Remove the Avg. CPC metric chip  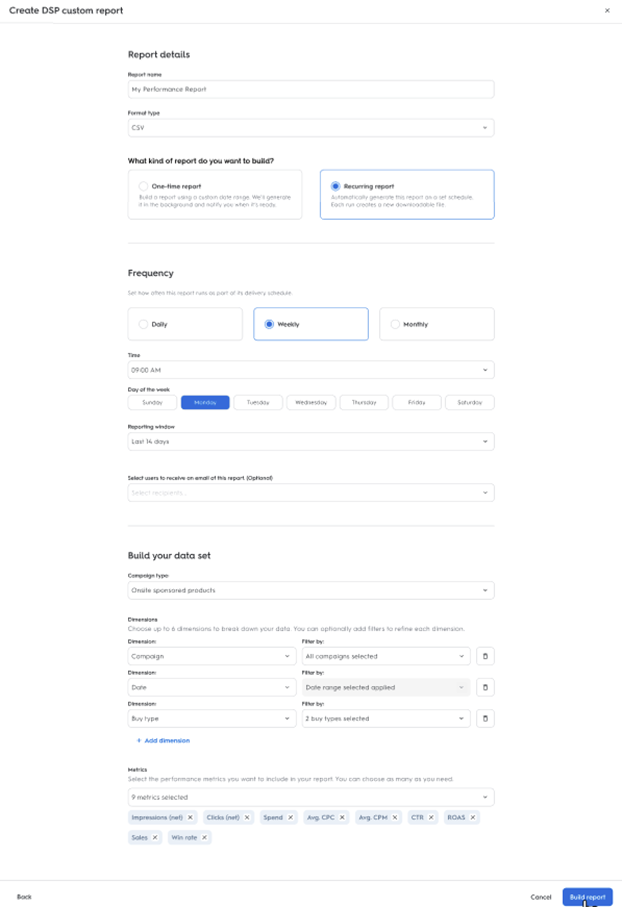[342, 817]
